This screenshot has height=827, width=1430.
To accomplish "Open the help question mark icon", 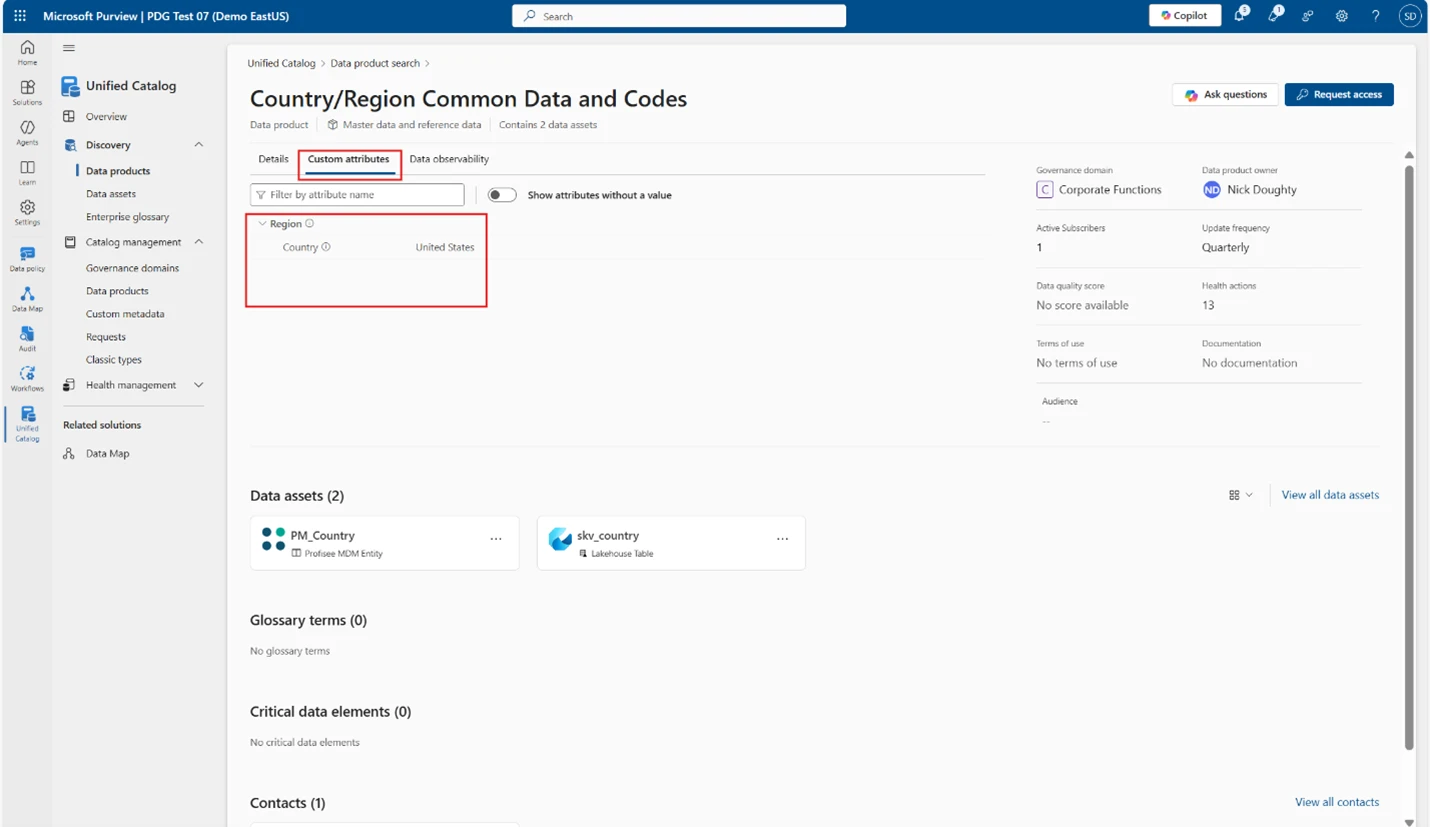I will [x=1375, y=16].
